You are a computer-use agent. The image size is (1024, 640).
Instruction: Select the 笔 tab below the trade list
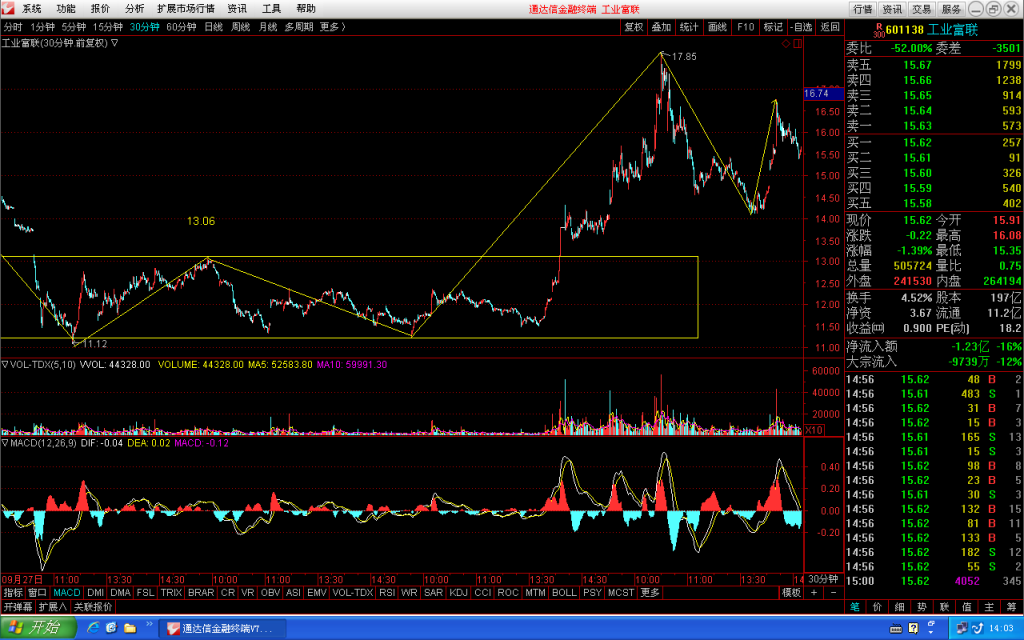click(855, 607)
